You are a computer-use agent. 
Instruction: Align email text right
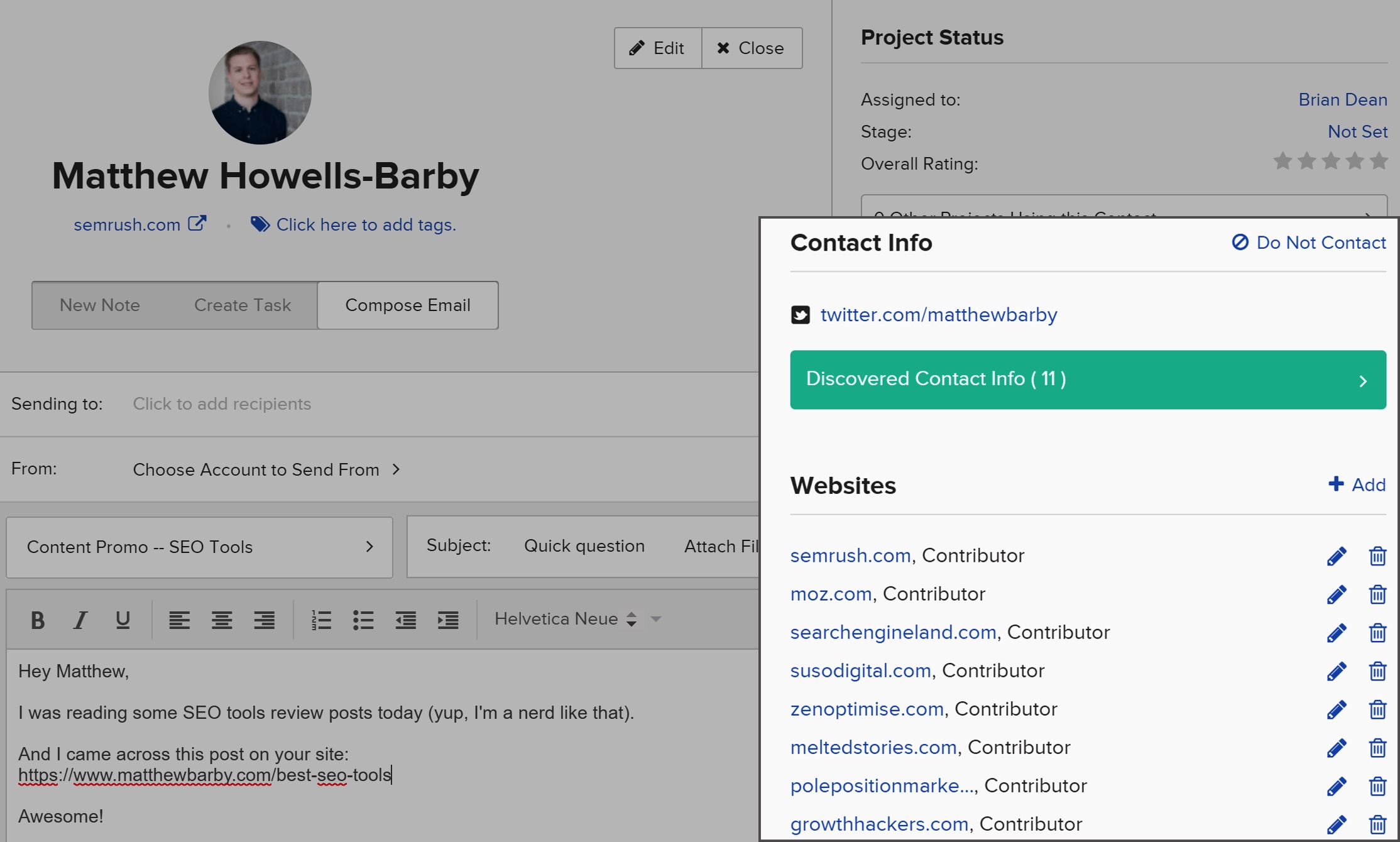(x=264, y=620)
